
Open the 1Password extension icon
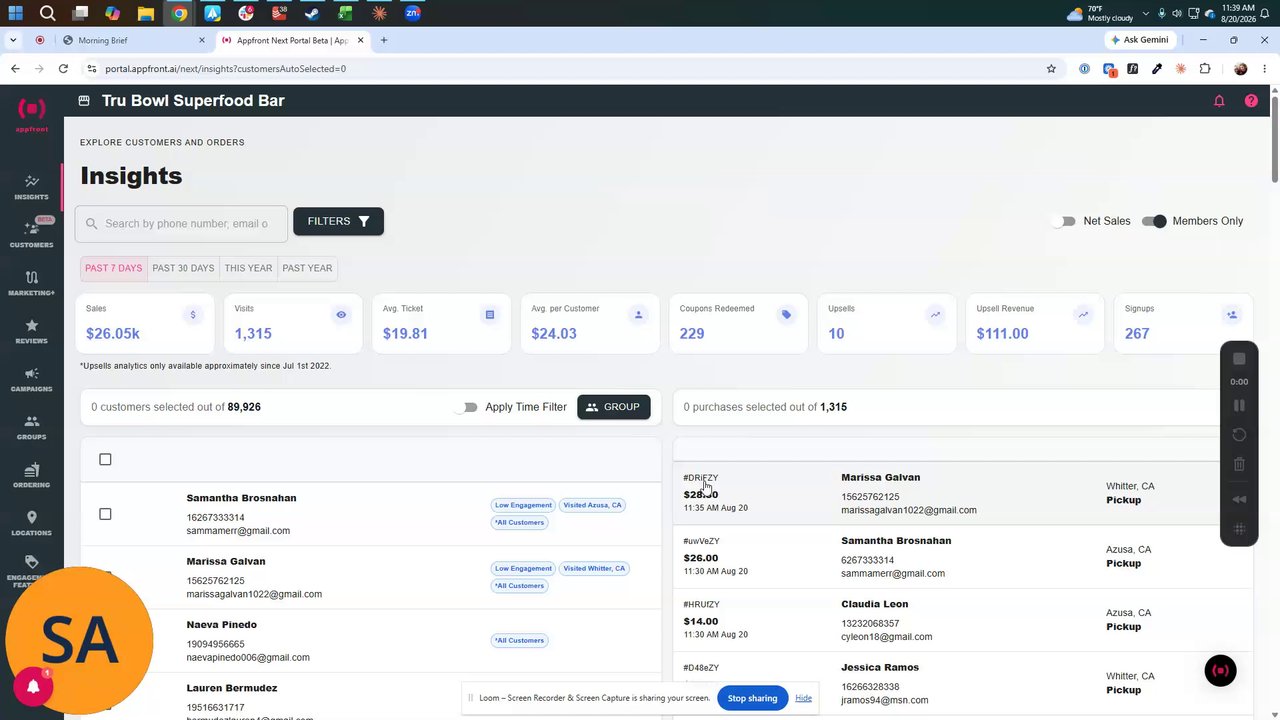1084,69
